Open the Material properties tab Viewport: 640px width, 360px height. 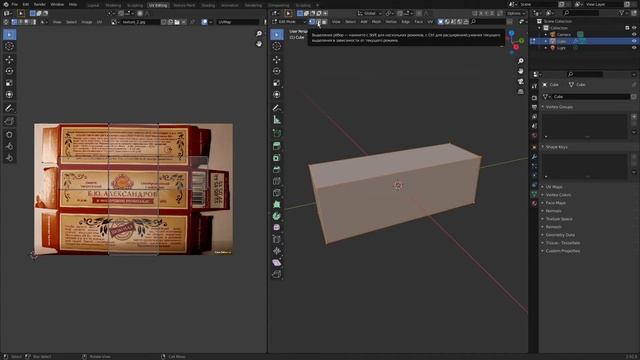pyautogui.click(x=534, y=203)
